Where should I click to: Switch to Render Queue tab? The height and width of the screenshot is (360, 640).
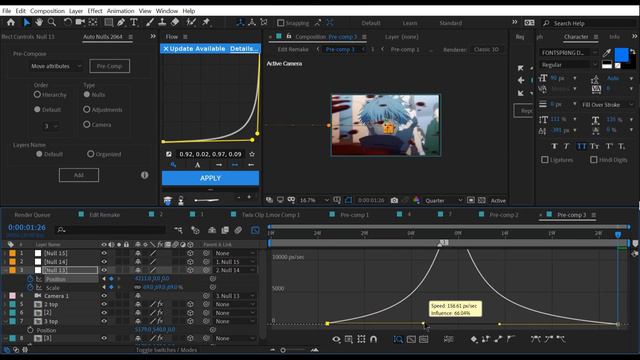32,215
